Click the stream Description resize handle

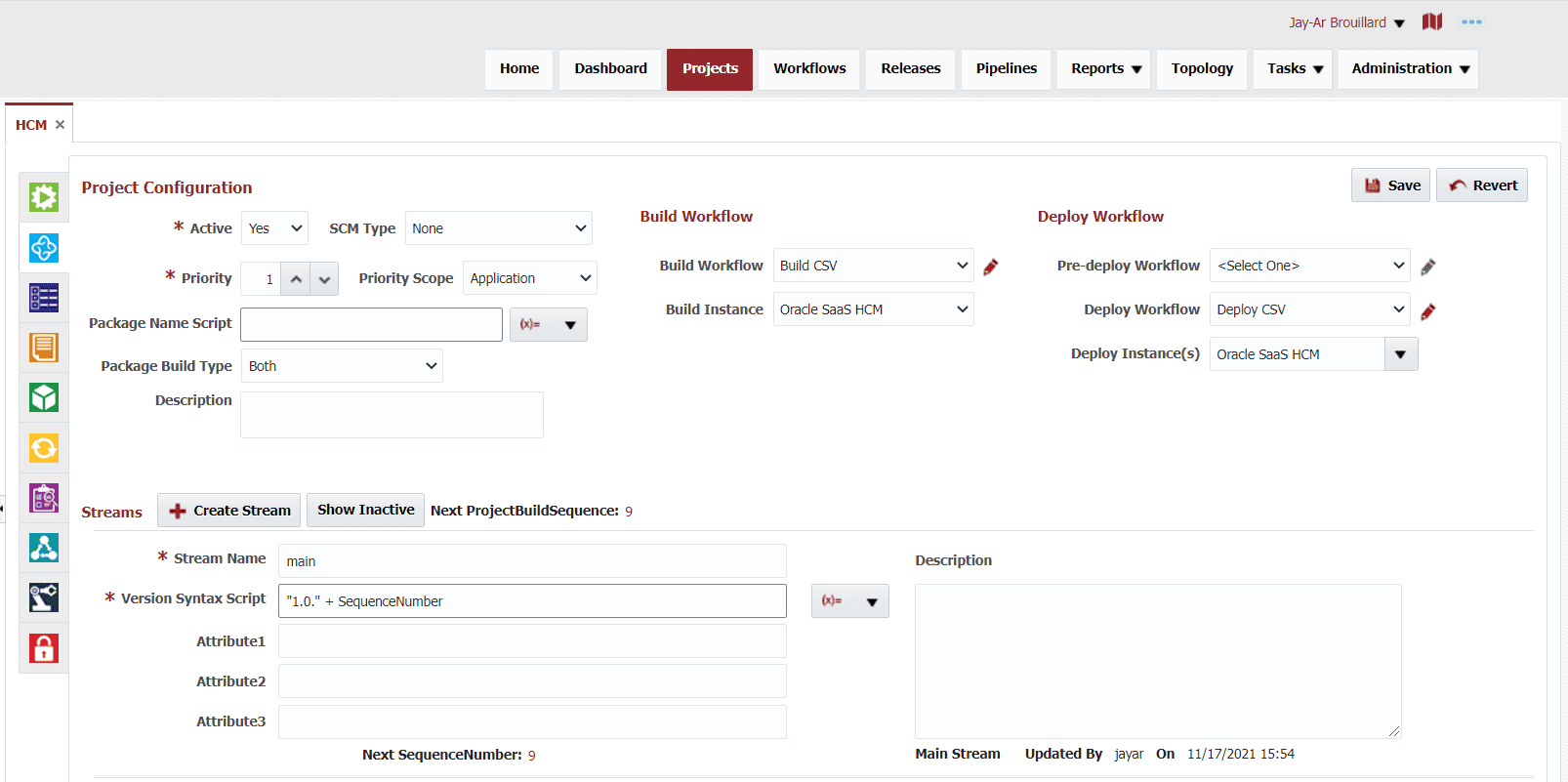pos(1394,730)
